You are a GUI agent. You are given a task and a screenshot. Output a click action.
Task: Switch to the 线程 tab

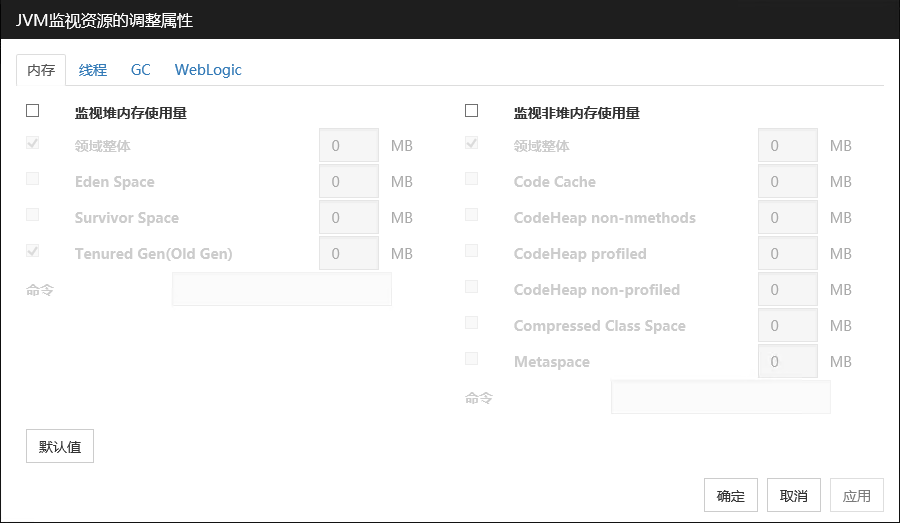pyautogui.click(x=93, y=70)
